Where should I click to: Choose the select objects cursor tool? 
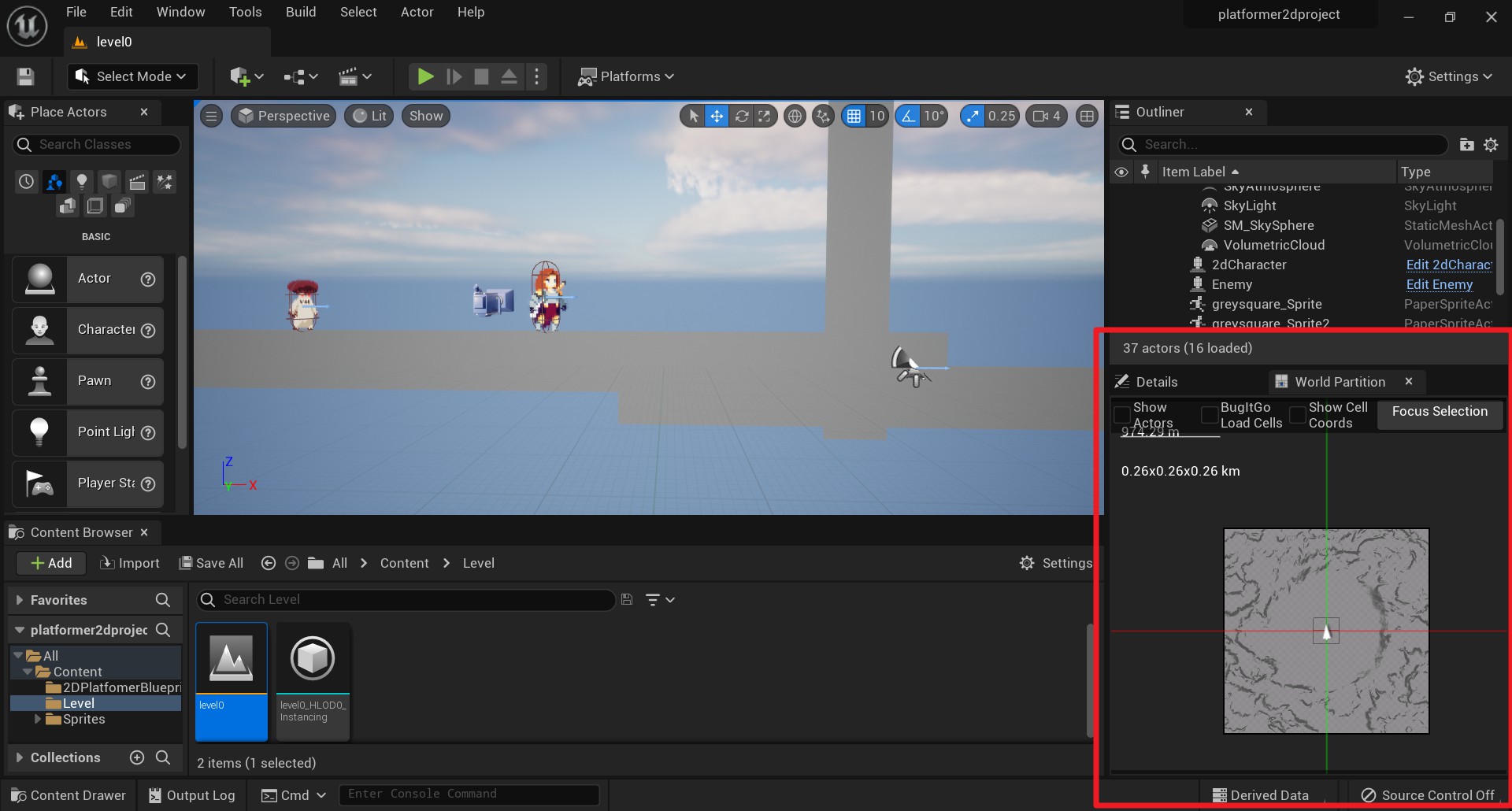pyautogui.click(x=694, y=117)
